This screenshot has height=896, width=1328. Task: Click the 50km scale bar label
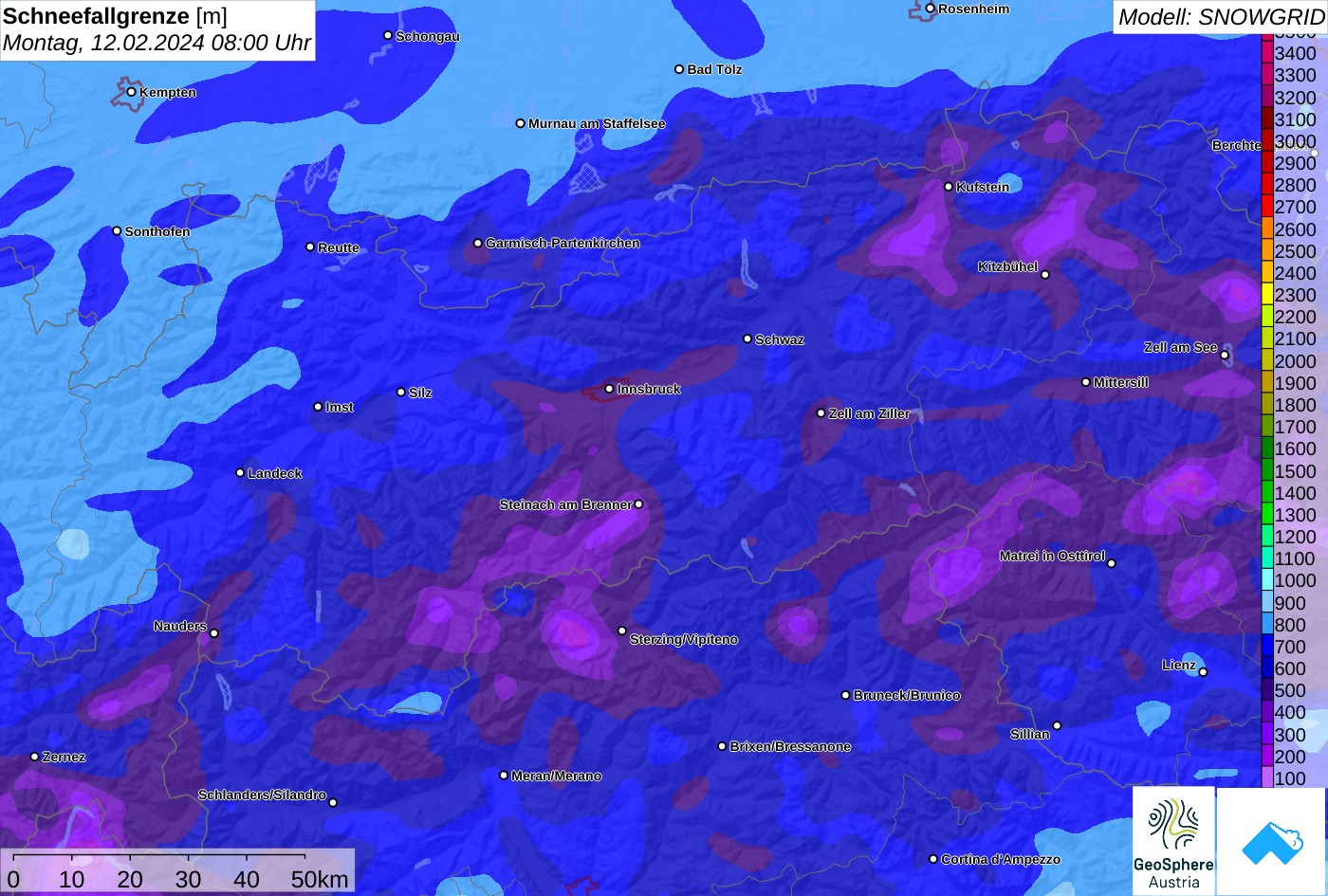tap(320, 879)
